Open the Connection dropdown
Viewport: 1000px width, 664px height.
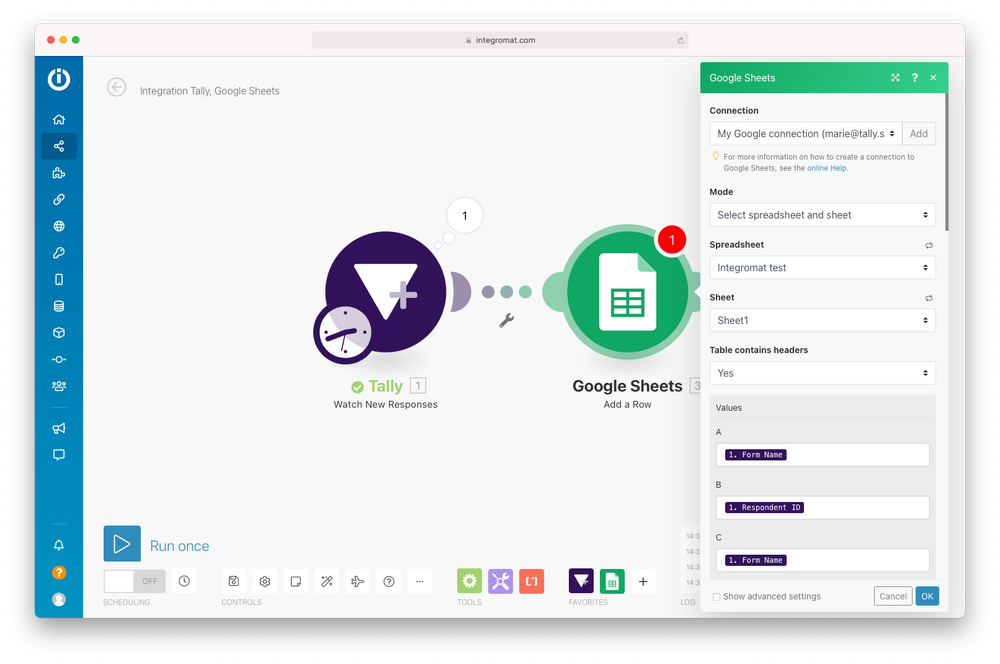[806, 134]
